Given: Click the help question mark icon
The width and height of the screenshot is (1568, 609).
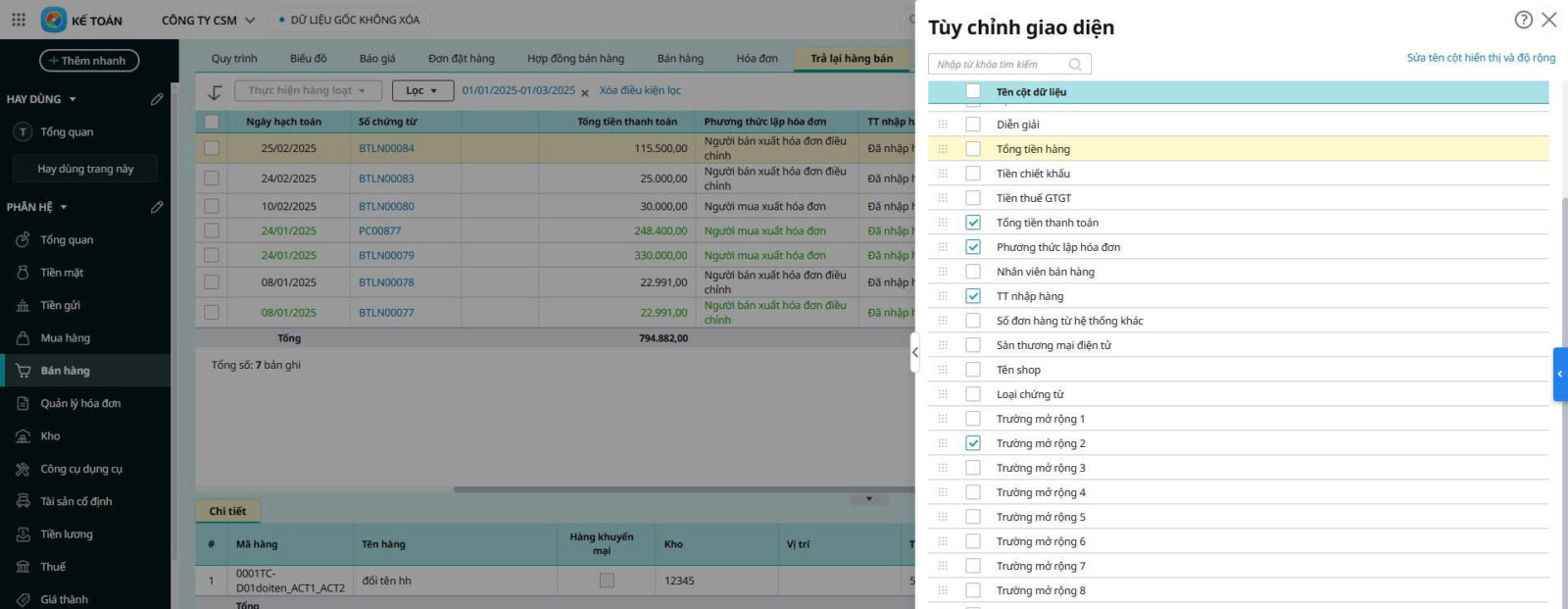Looking at the screenshot, I should [x=1523, y=20].
